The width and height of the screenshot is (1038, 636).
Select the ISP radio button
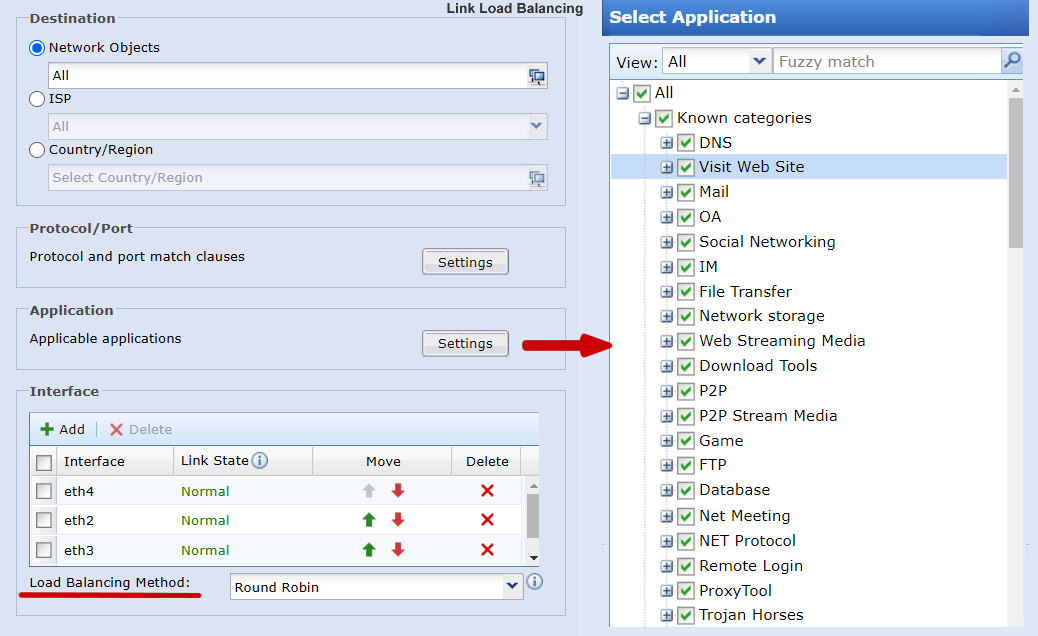(x=36, y=98)
